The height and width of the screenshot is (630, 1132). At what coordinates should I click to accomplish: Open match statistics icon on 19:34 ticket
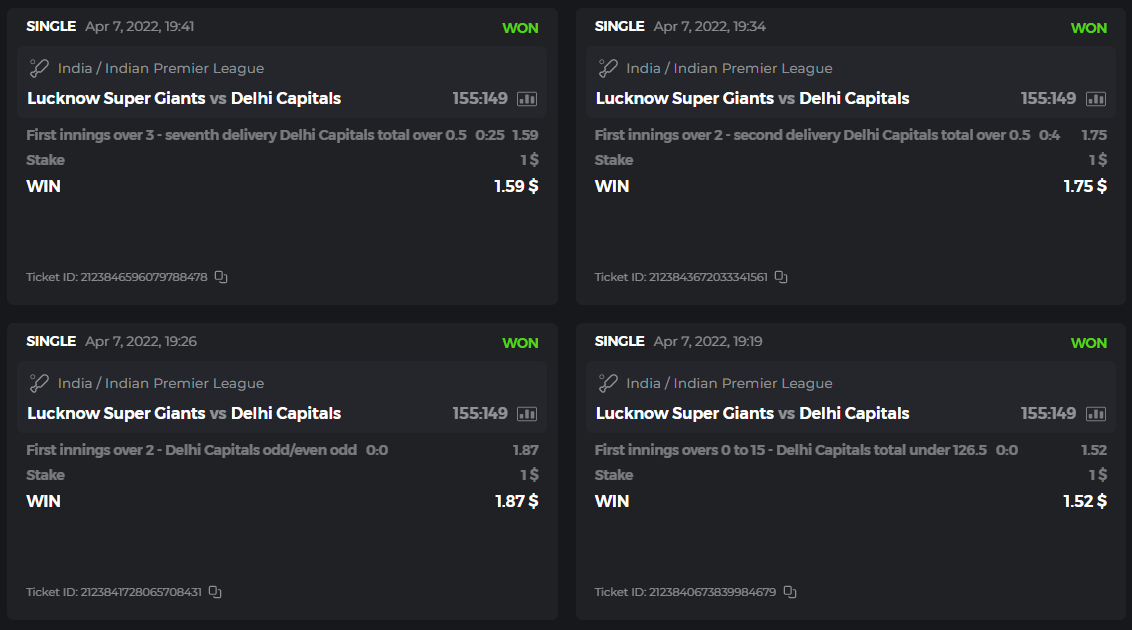[x=1096, y=99]
